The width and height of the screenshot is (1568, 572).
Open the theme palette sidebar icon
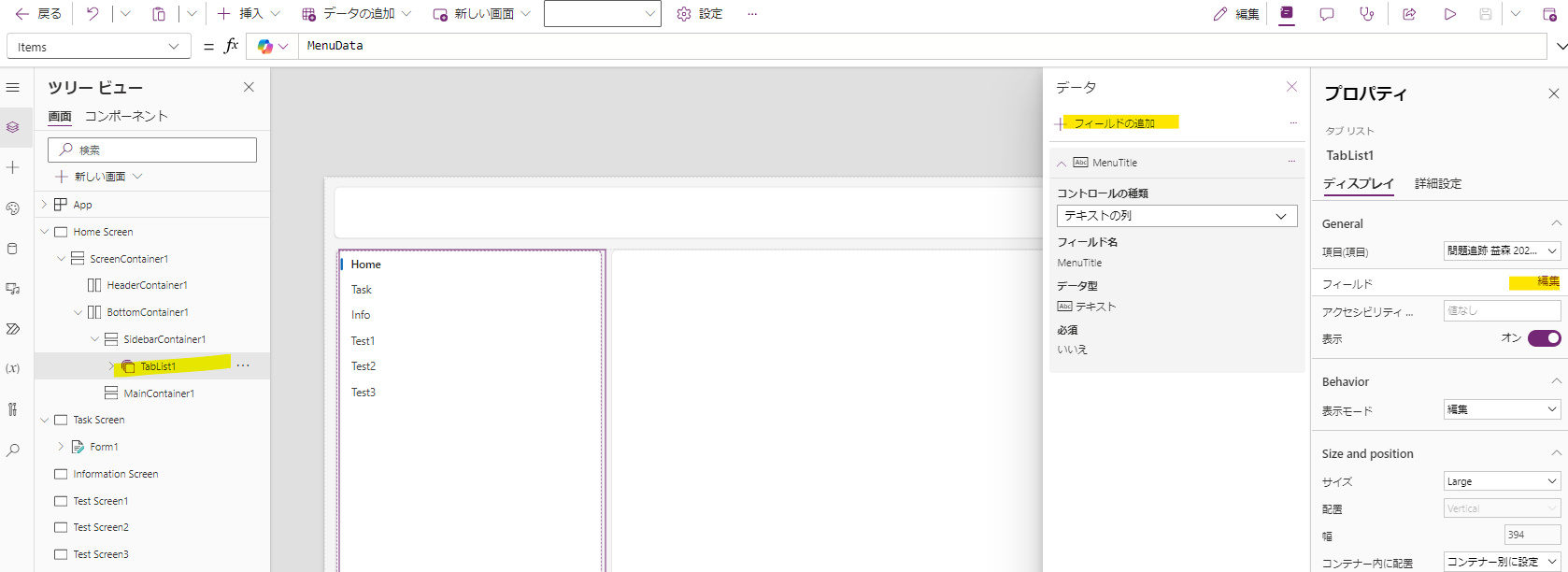point(13,208)
